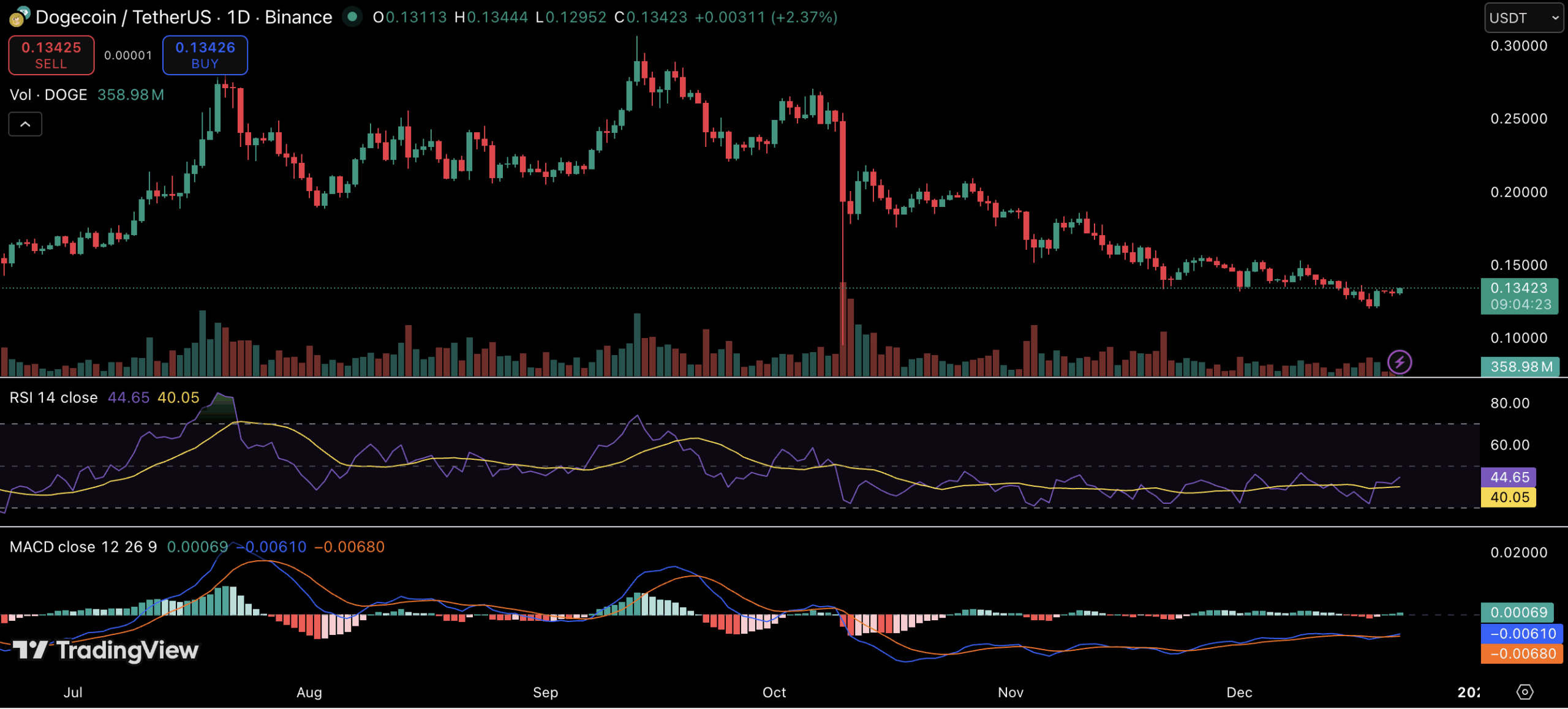Open chart settings gear icon
This screenshot has width=1568, height=709.
pos(1525,692)
